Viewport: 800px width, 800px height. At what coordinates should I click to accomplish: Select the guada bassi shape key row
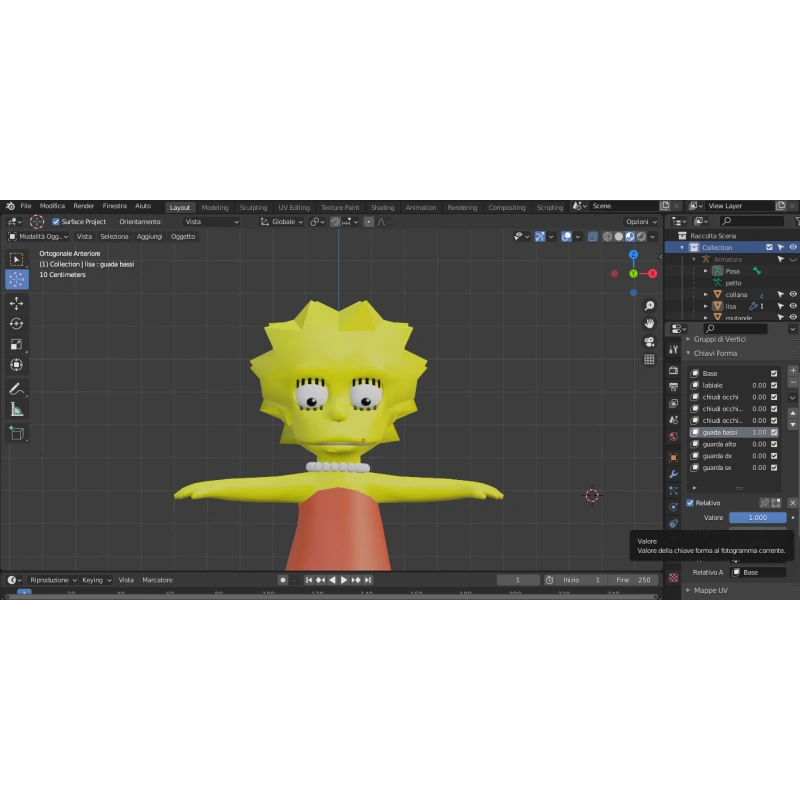click(734, 432)
